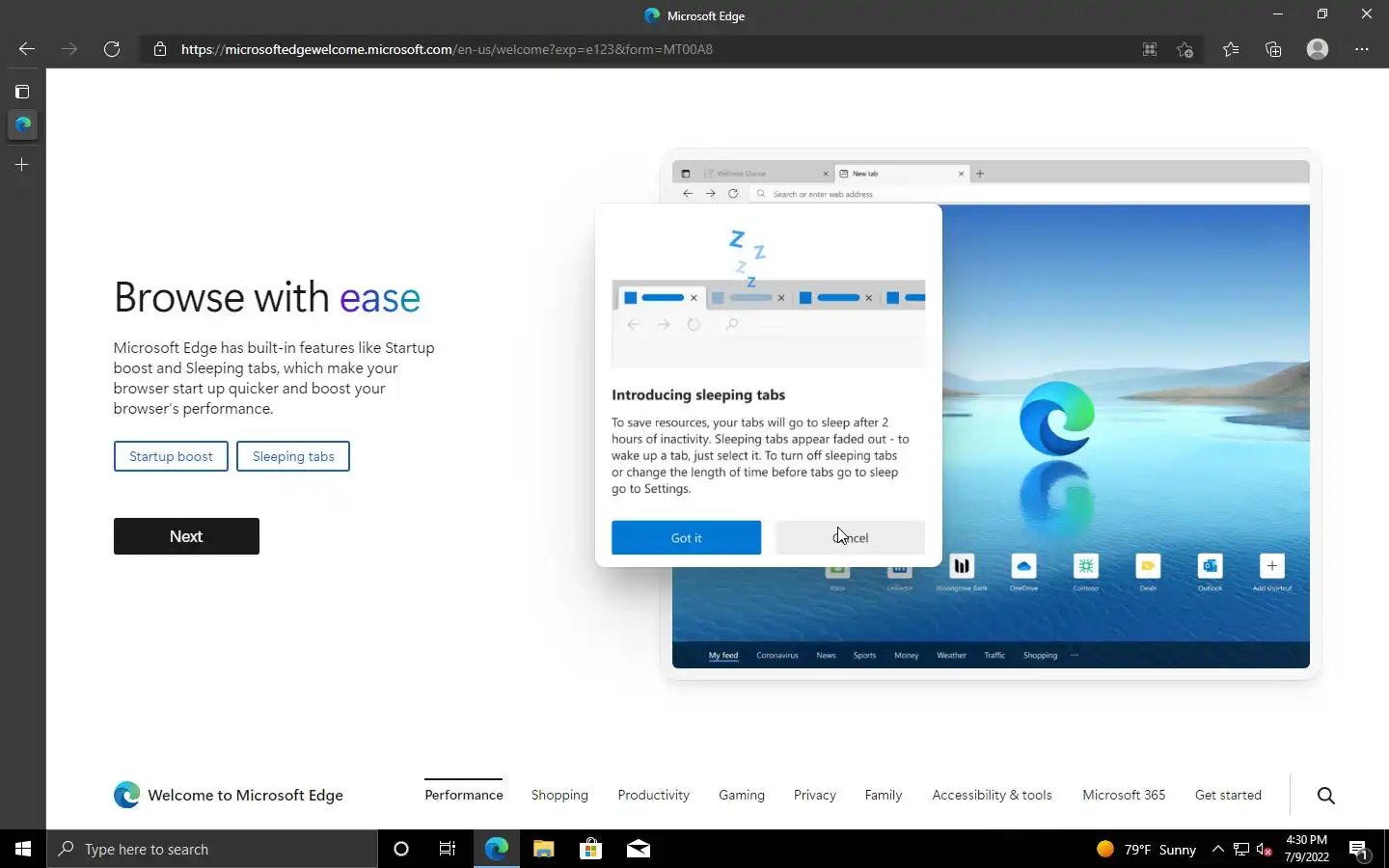Open a new tab with plus icon

[22, 165]
